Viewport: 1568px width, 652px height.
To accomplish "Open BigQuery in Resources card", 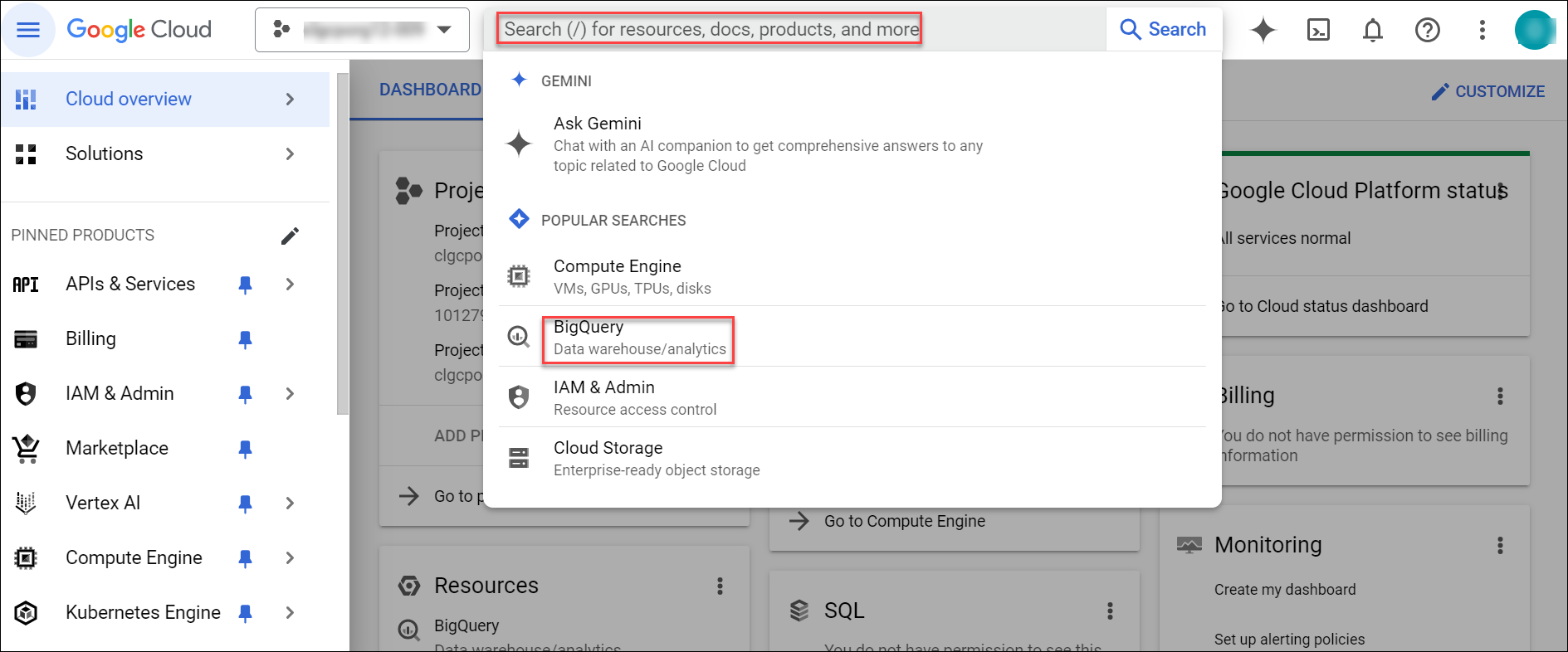I will pos(466,625).
